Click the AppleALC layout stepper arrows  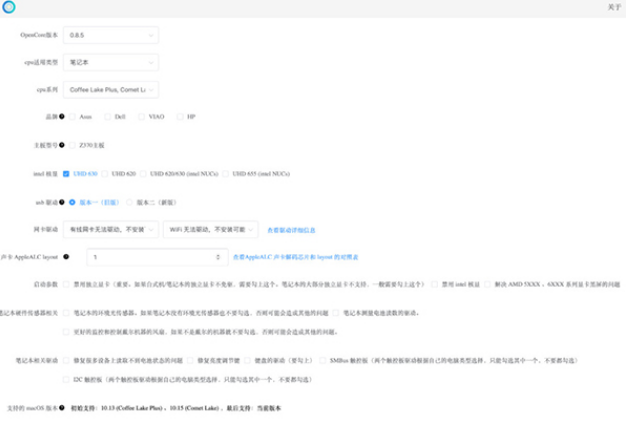(218, 257)
